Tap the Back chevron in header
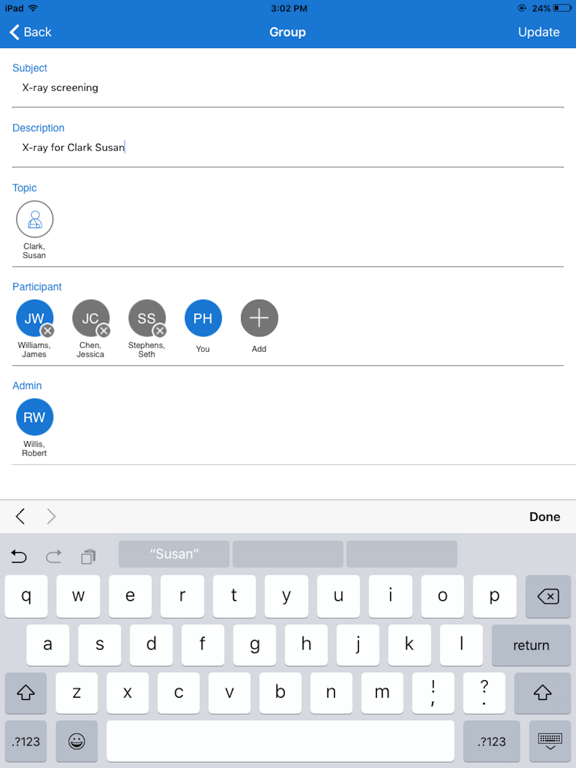Viewport: 576px width, 768px height. (15, 32)
